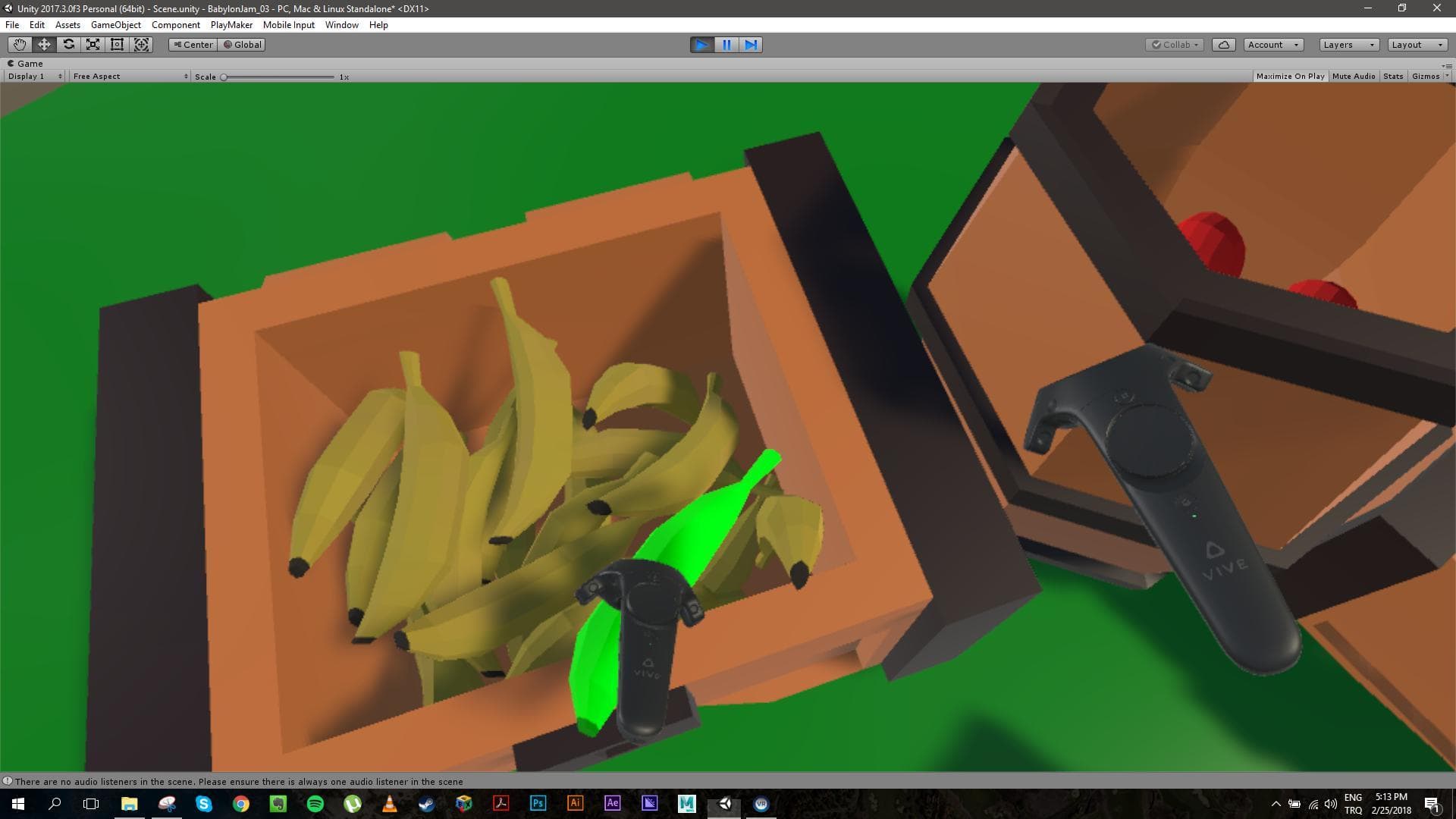Select the Hand tool in toolbar
The height and width of the screenshot is (819, 1456).
pyautogui.click(x=20, y=45)
